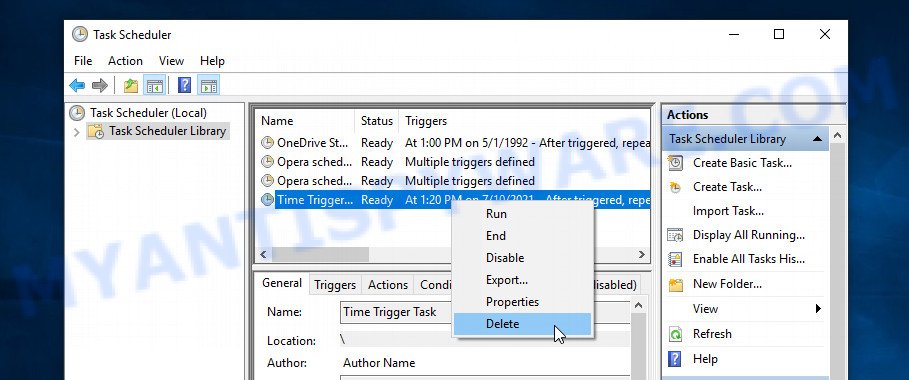The width and height of the screenshot is (909, 380).
Task: Click Refresh in the Actions pane
Action: point(712,334)
